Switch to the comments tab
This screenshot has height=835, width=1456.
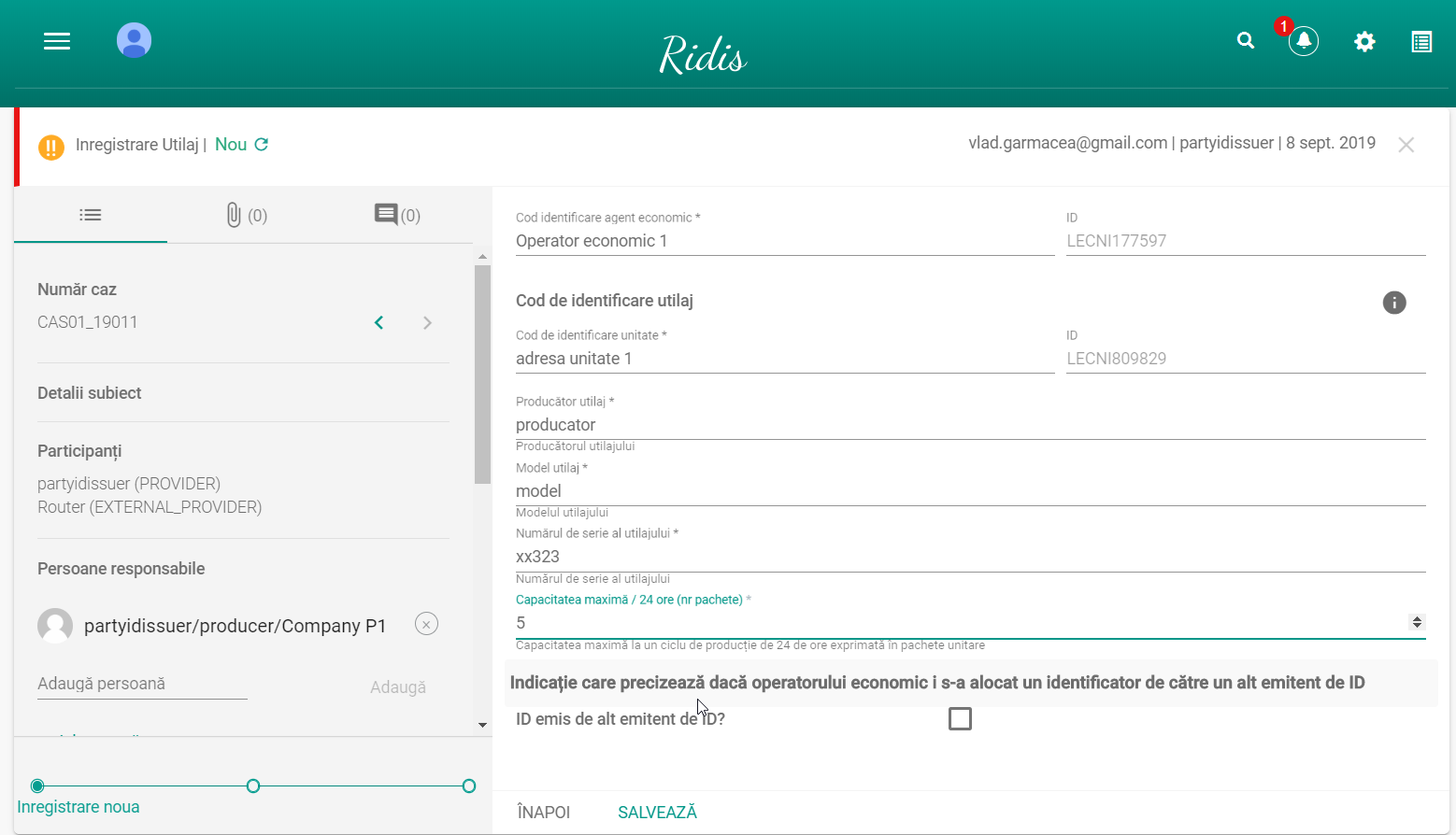[x=397, y=215]
